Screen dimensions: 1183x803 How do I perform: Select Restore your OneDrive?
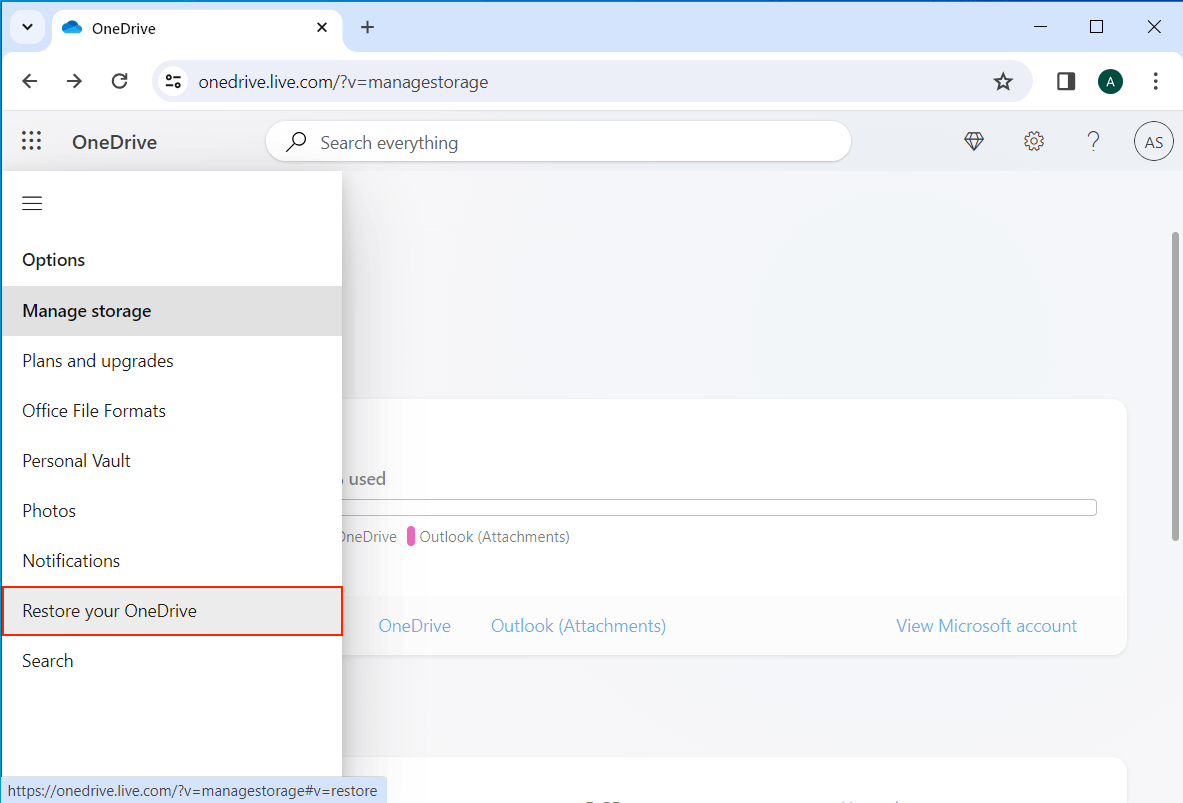coord(172,611)
